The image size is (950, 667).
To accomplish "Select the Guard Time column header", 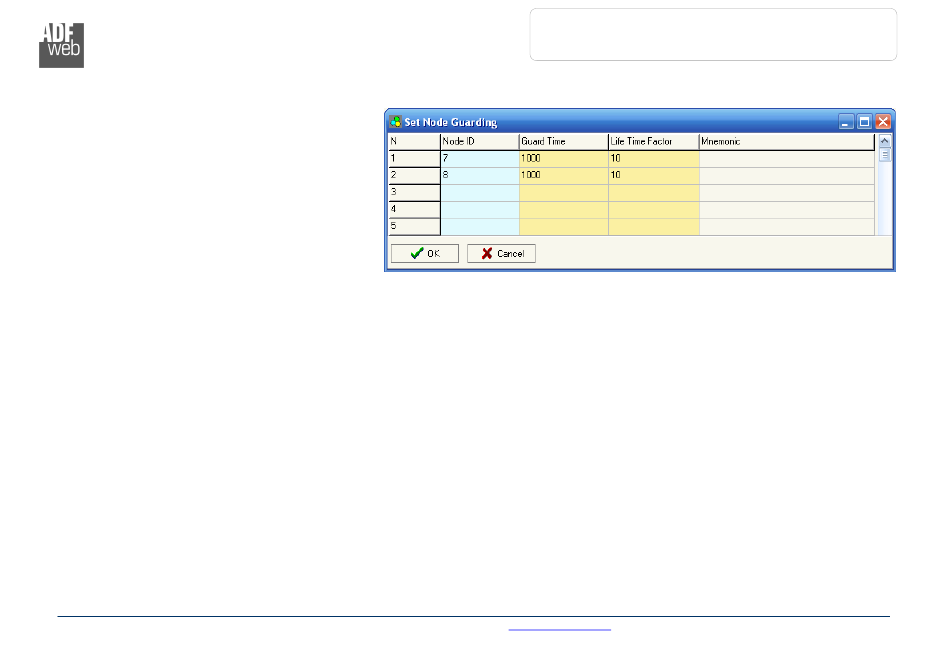I will point(563,142).
